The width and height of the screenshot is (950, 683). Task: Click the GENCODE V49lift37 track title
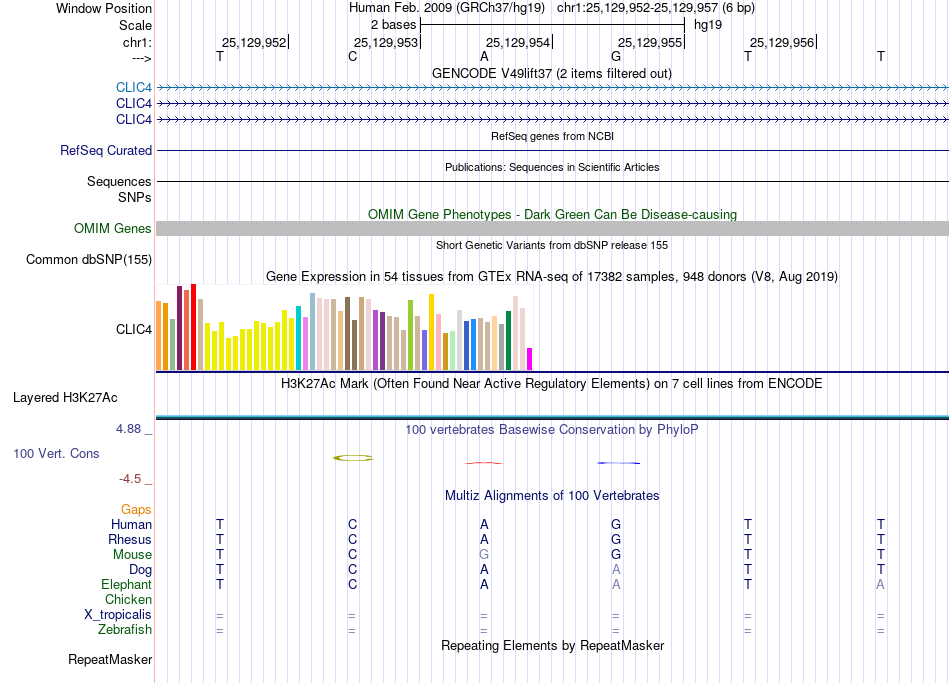(x=551, y=73)
